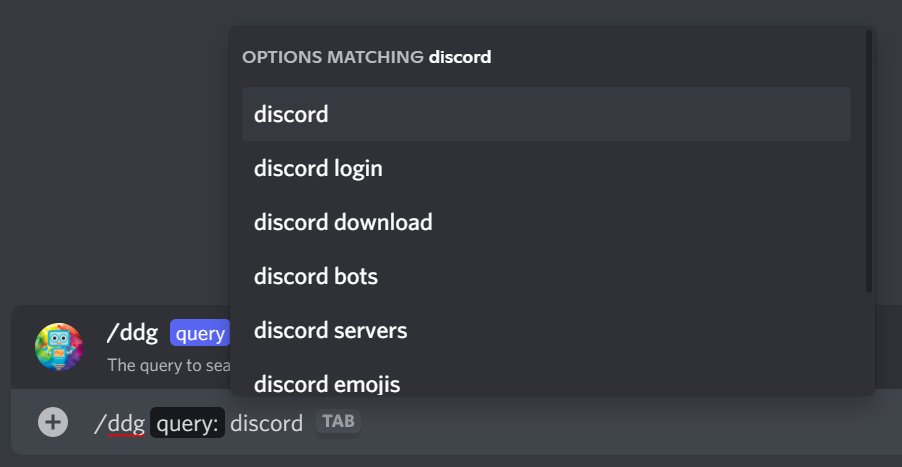
Task: Click the chat background left of the popup
Action: (x=110, y=150)
